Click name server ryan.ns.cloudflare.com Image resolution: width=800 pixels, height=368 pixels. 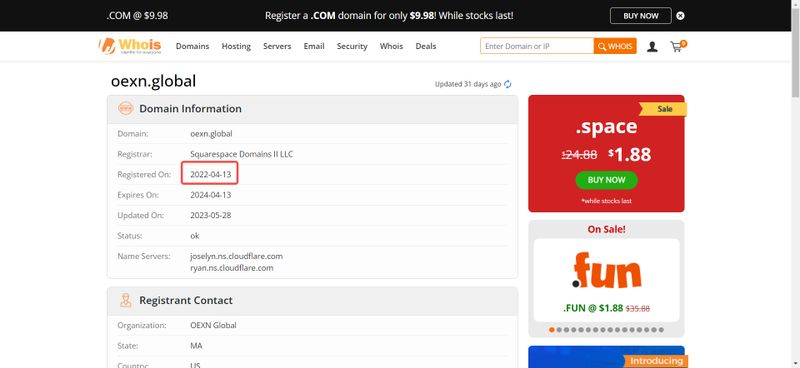coord(232,268)
